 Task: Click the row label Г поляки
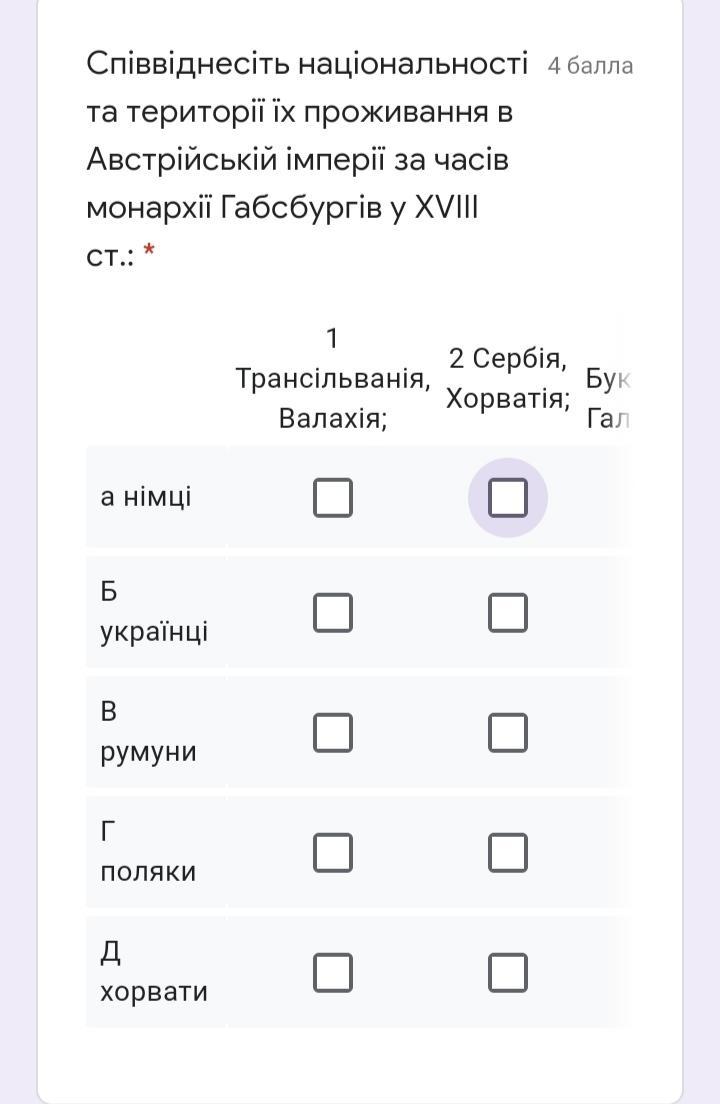[148, 852]
